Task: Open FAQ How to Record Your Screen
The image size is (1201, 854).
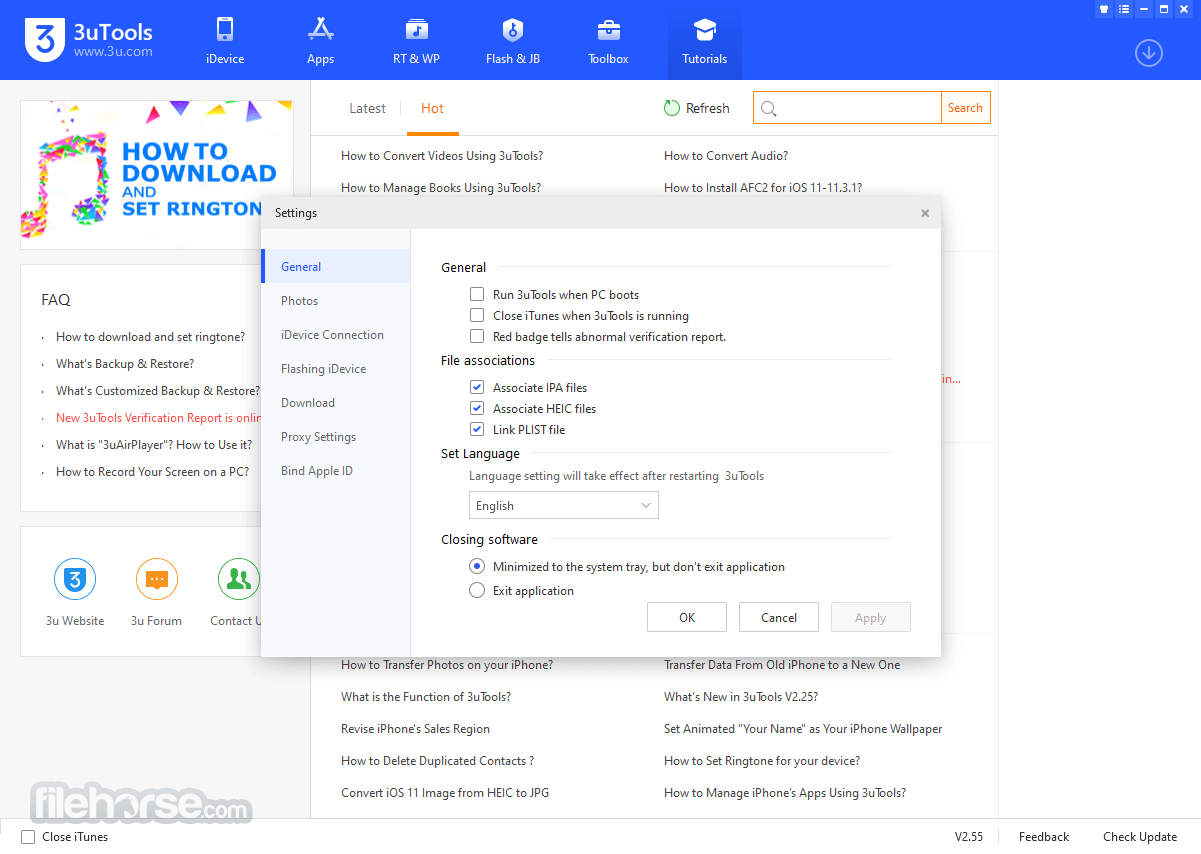Action: [153, 472]
